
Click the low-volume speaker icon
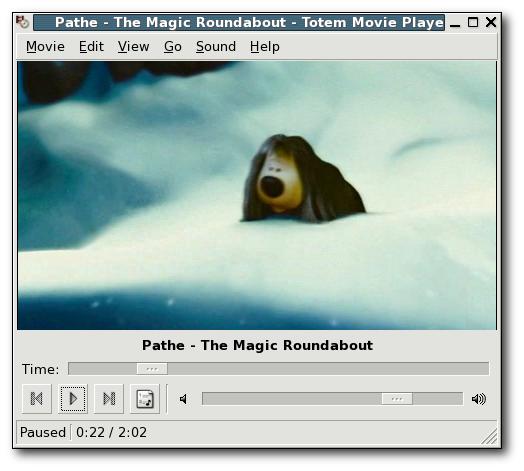pos(183,399)
